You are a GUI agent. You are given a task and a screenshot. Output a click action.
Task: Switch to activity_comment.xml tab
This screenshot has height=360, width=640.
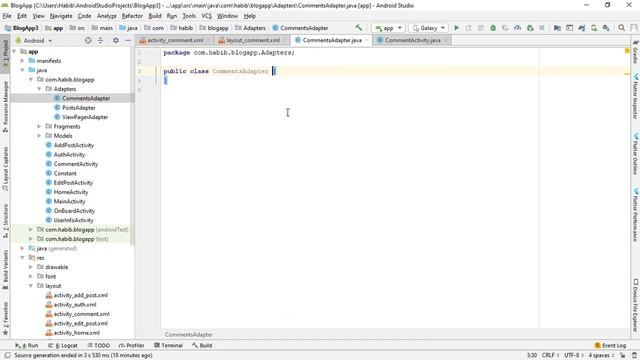(175, 40)
